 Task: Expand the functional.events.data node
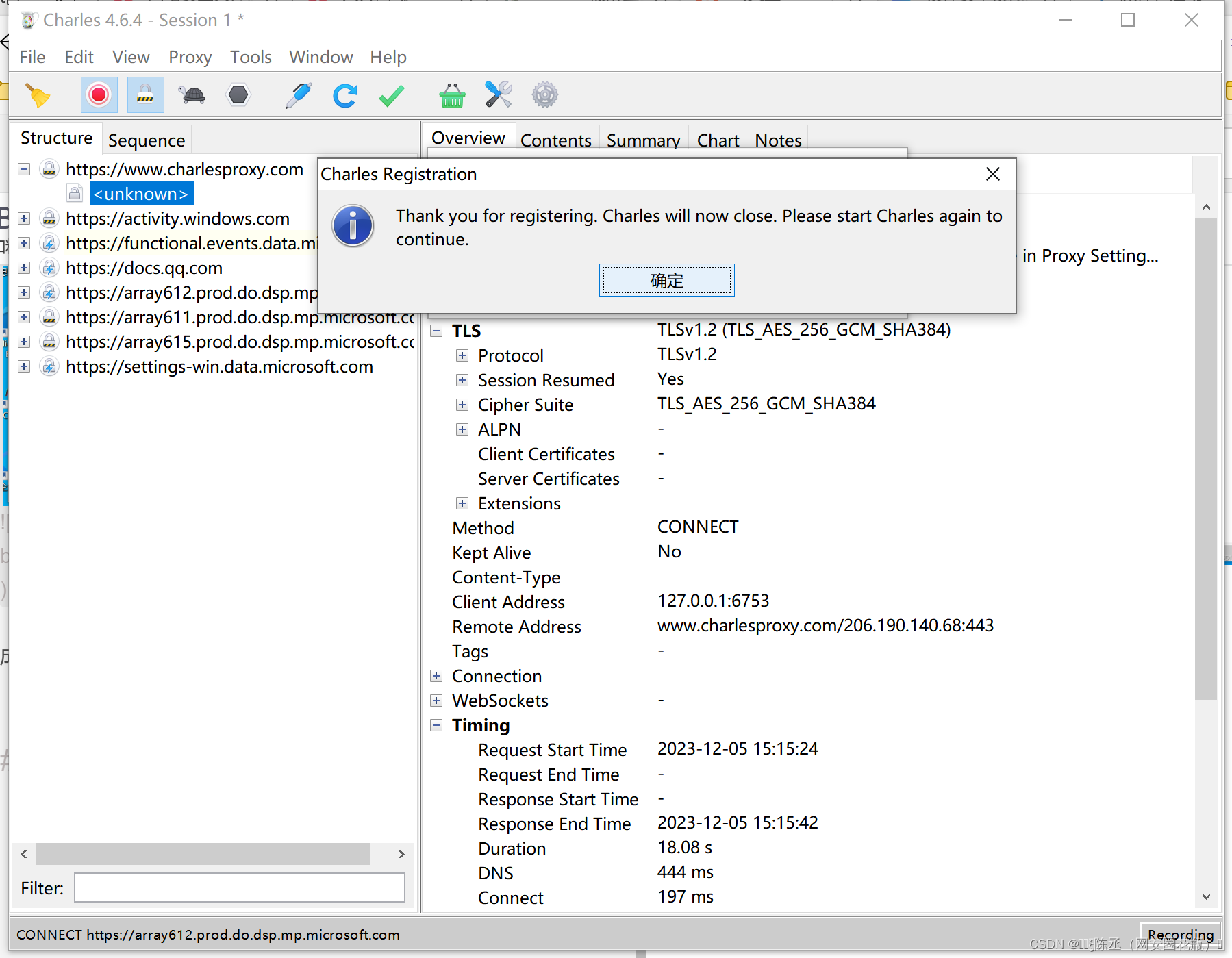tap(24, 243)
